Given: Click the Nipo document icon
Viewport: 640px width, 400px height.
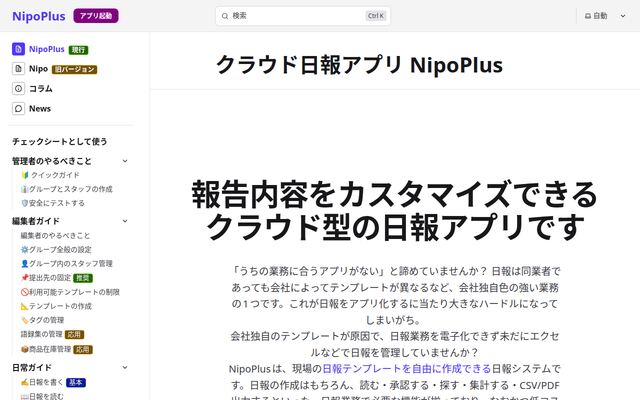Looking at the screenshot, I should pos(18,69).
